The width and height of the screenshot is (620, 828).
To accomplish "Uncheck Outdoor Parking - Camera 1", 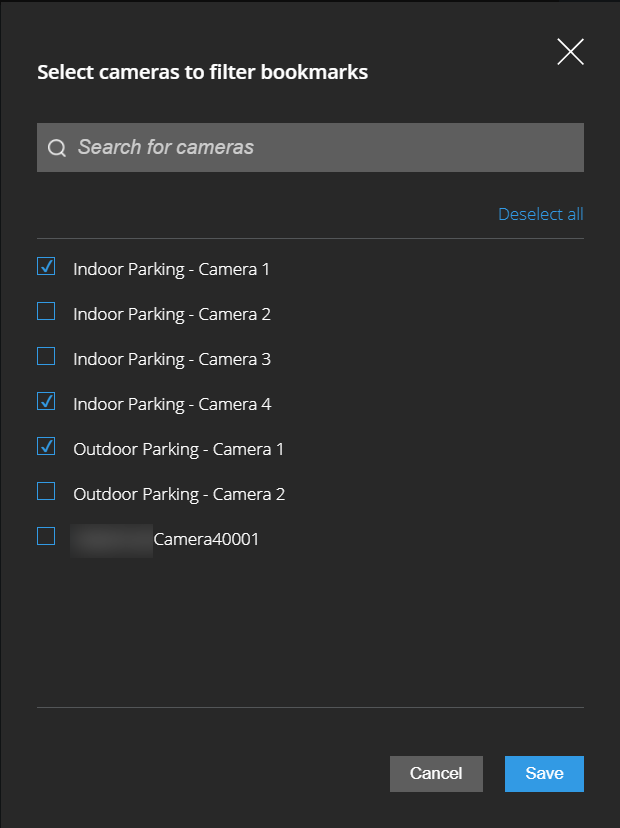I will point(45,446).
